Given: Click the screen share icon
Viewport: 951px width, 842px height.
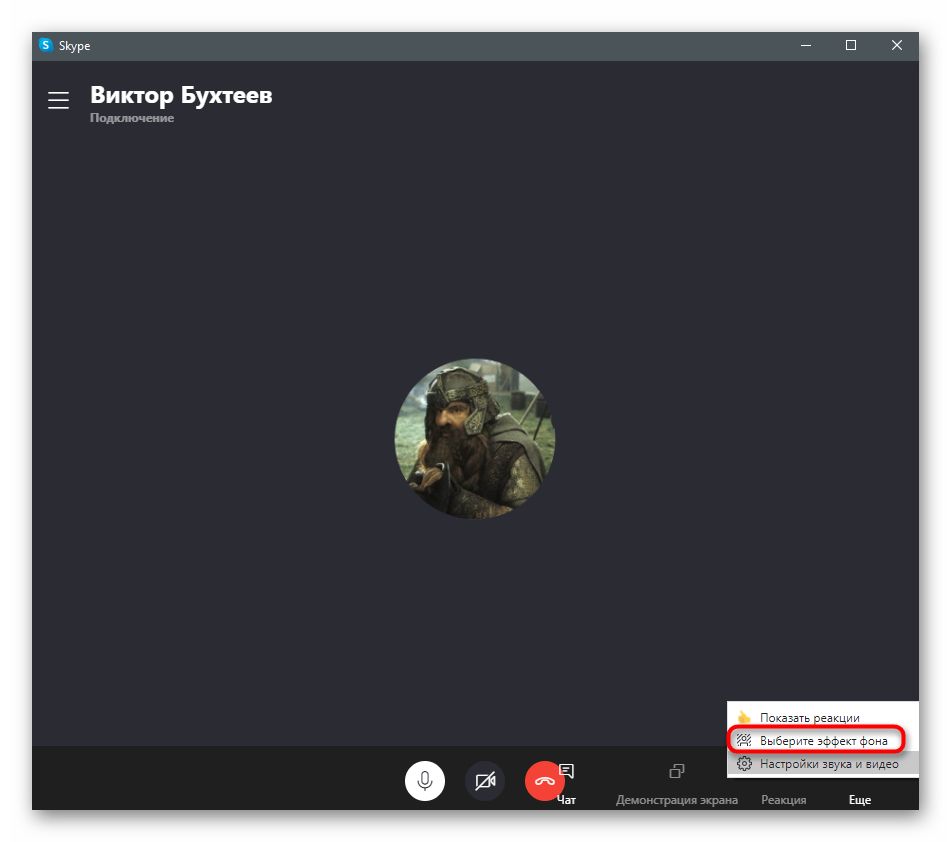Looking at the screenshot, I should (677, 771).
